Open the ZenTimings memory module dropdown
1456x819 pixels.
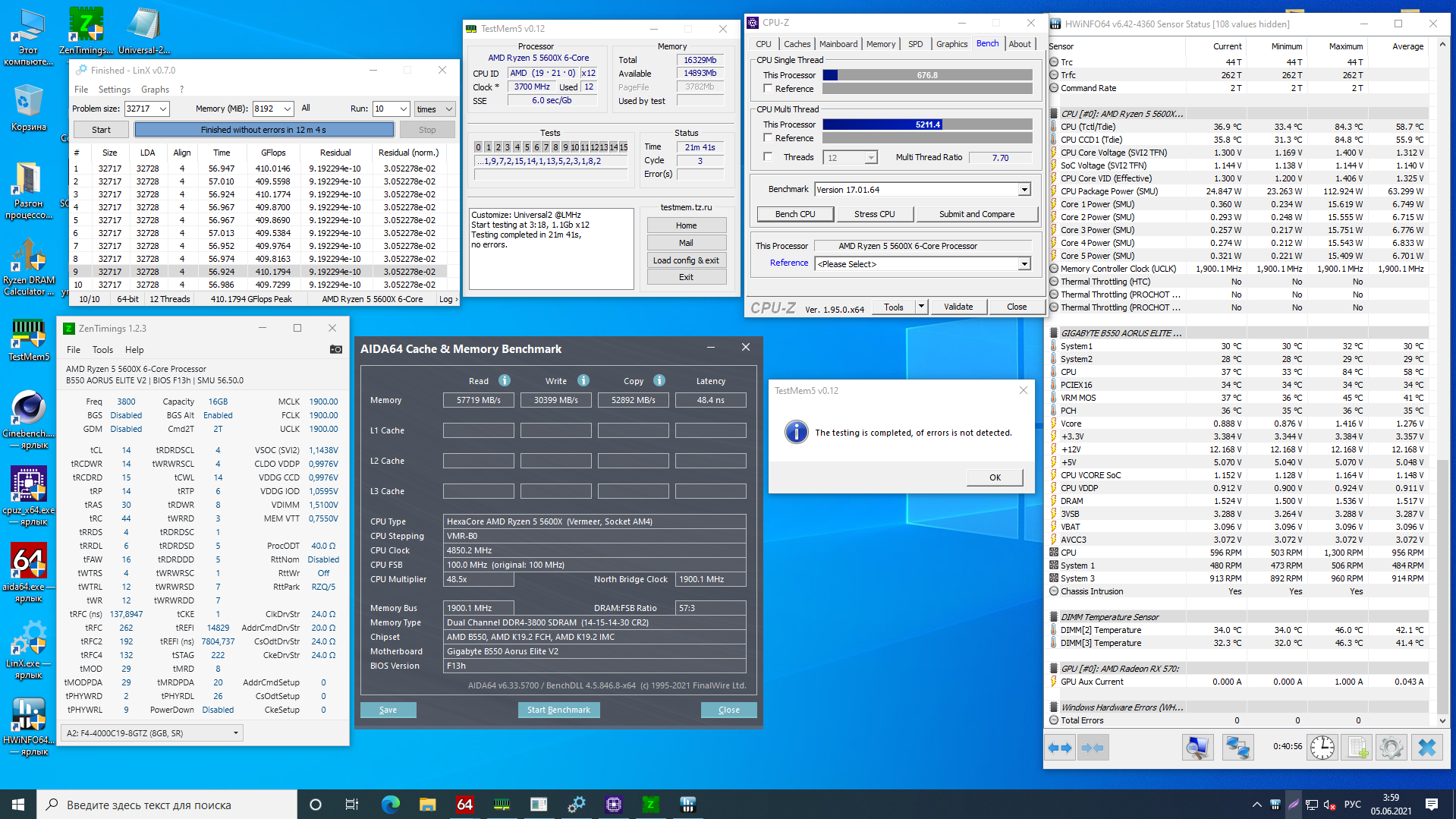coord(153,733)
